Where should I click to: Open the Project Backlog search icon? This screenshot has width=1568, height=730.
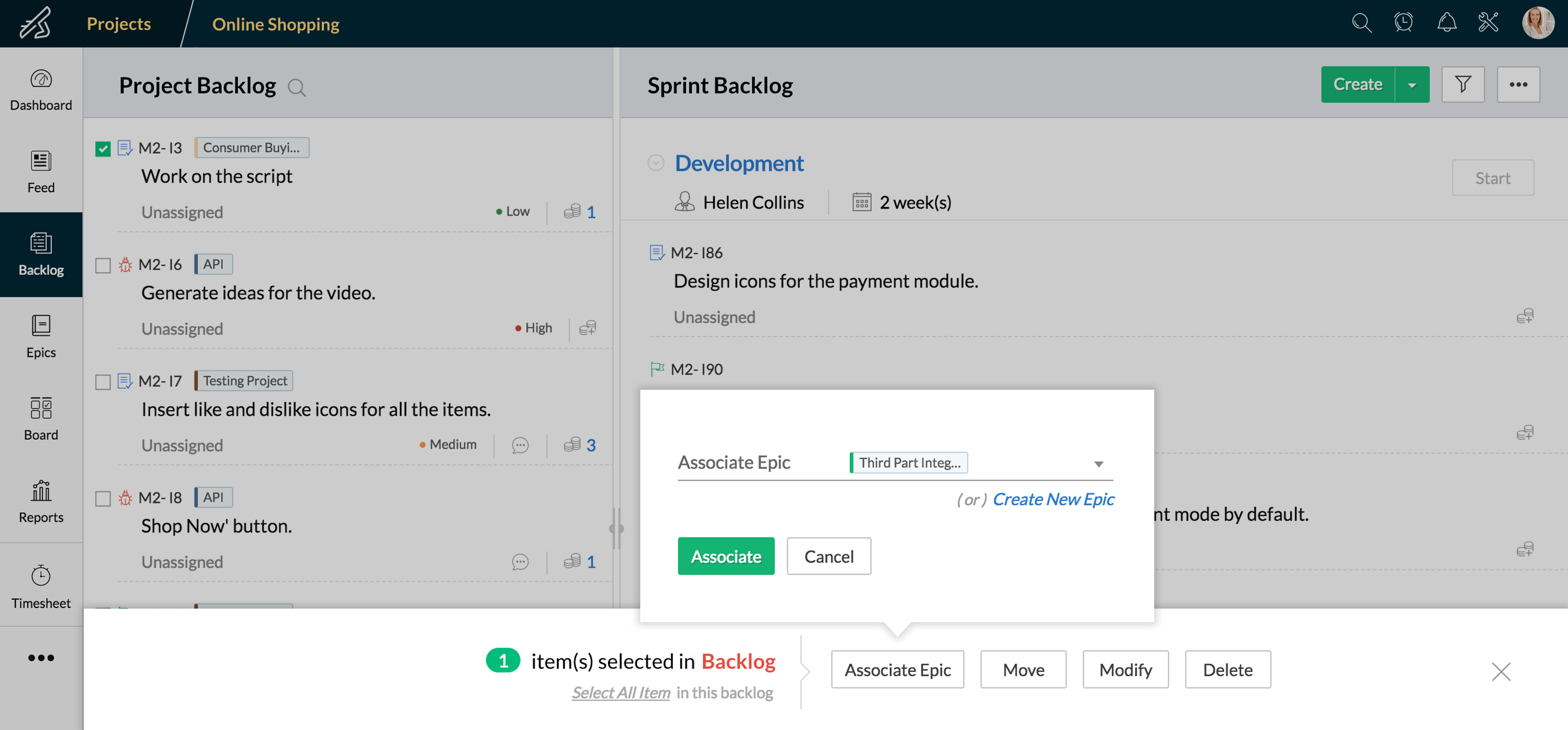[x=296, y=88]
